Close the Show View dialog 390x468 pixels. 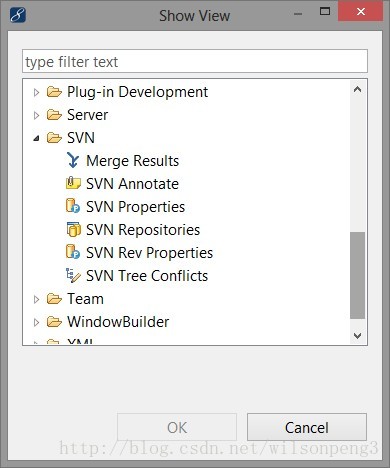[360, 12]
